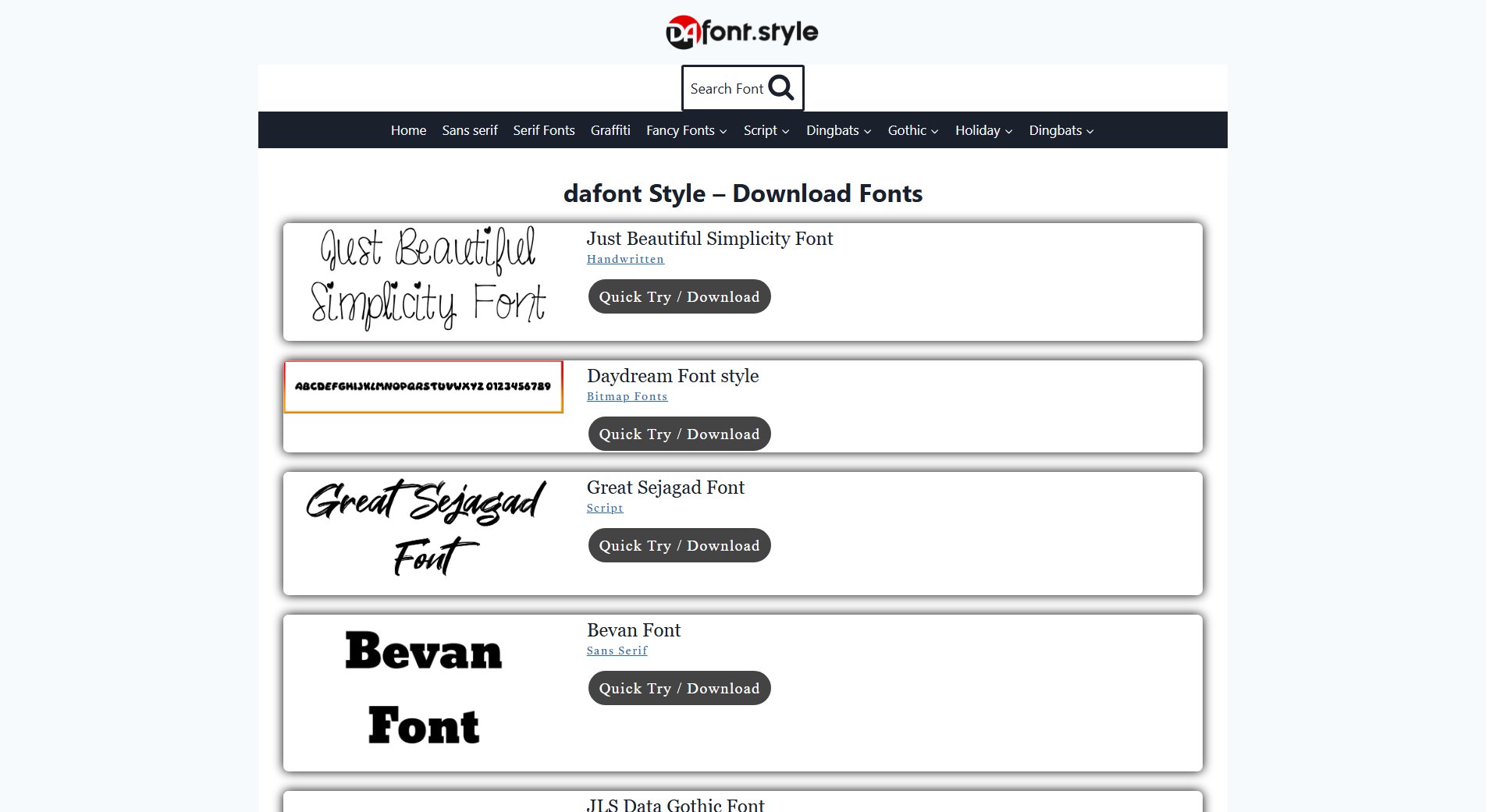Expand the Fancy Fonts dropdown
This screenshot has width=1486, height=812.
coord(685,130)
